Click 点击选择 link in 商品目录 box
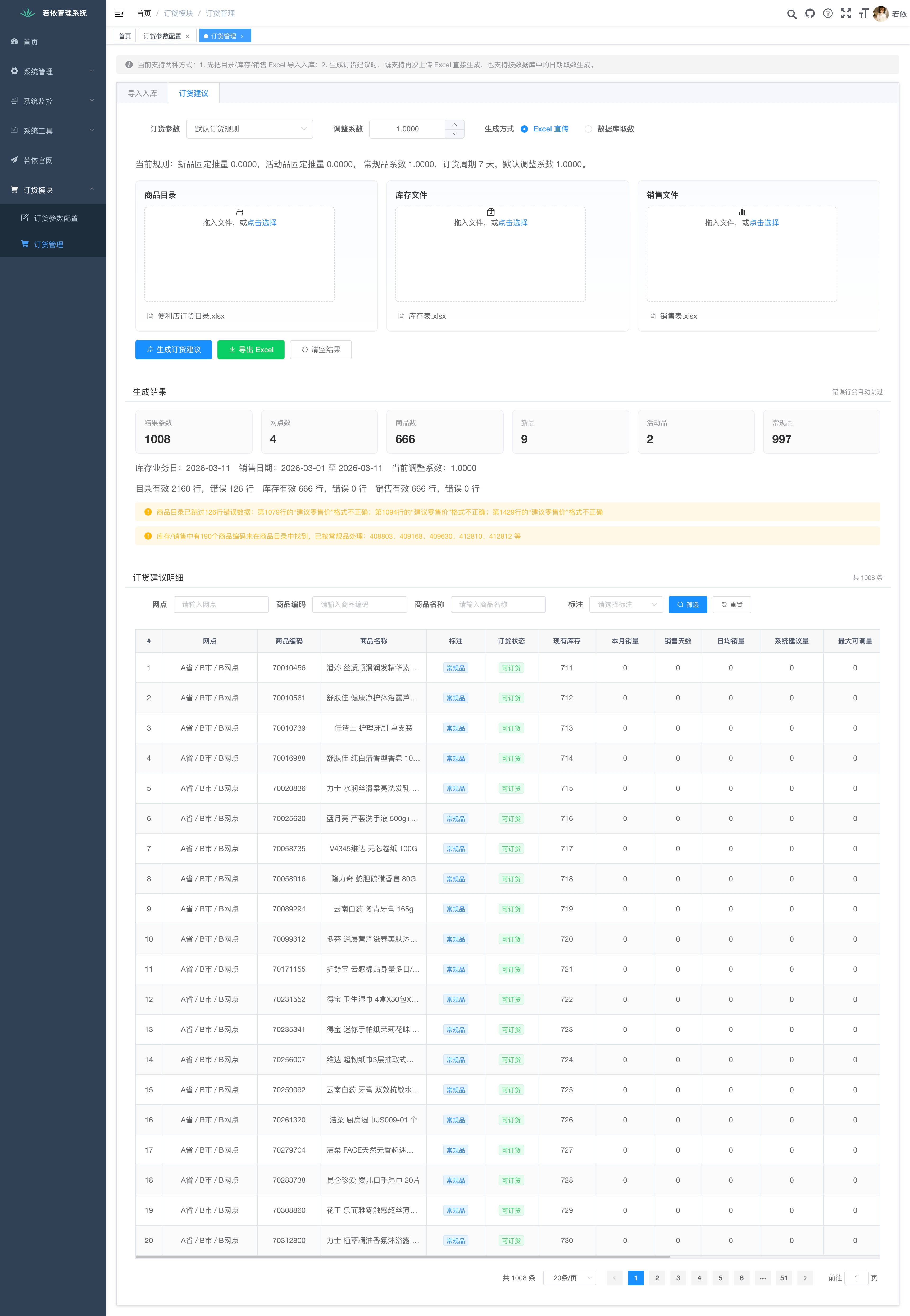Screen dimensions: 910x1316 (x=262, y=223)
